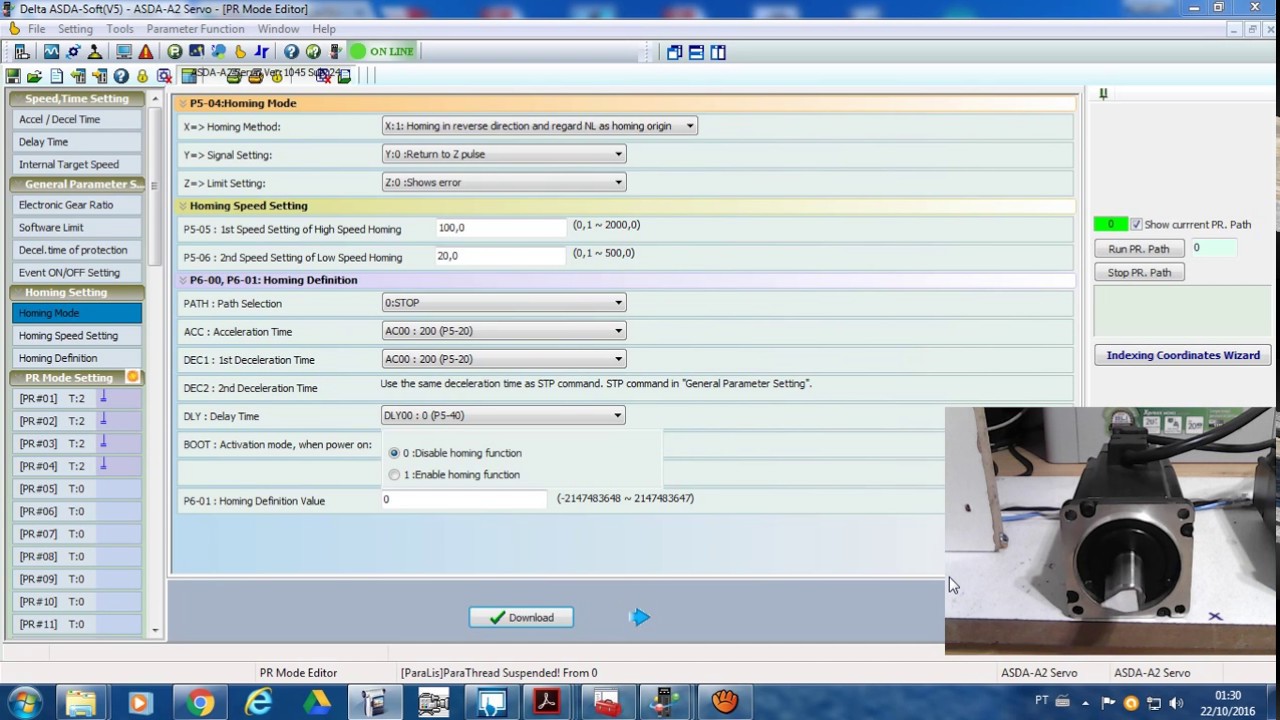Open the Signal Setting dropdown
This screenshot has width=1280, height=720.
coord(504,154)
